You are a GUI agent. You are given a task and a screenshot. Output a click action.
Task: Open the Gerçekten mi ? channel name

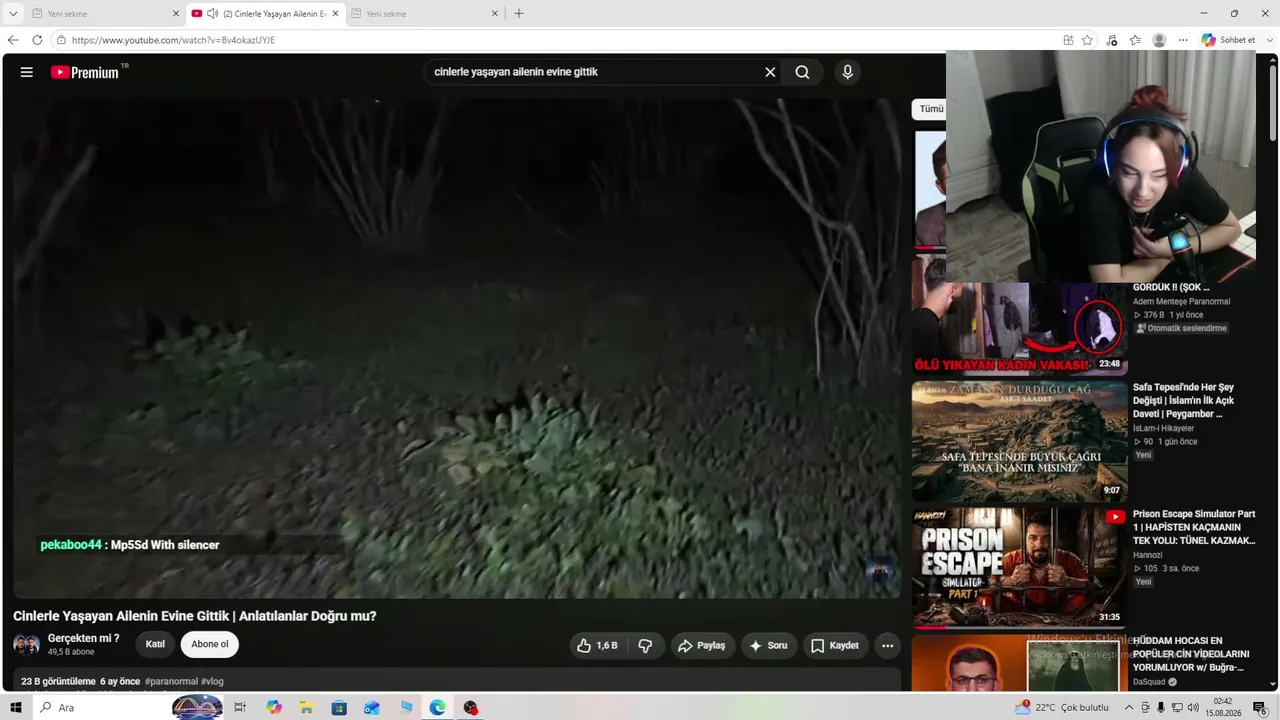84,638
